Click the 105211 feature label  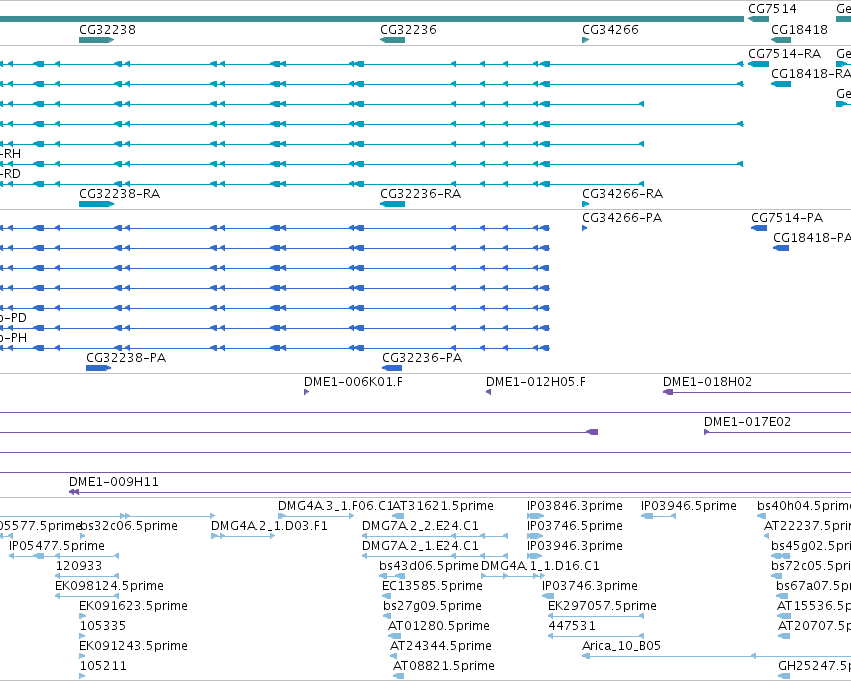pos(103,666)
